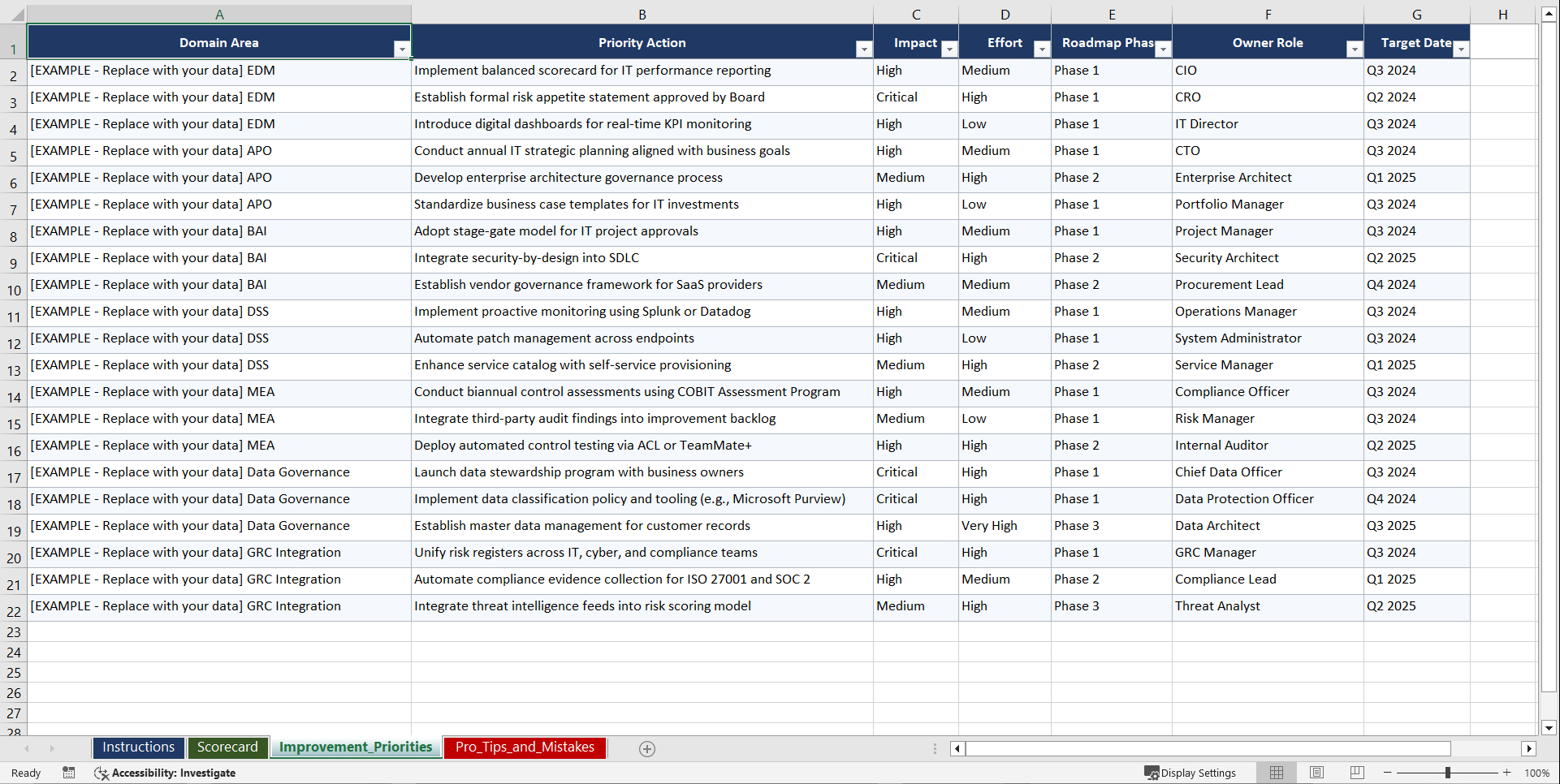Screen dimensions: 1560x784
Task: Zoom out using the minus icon
Action: coord(1387,773)
